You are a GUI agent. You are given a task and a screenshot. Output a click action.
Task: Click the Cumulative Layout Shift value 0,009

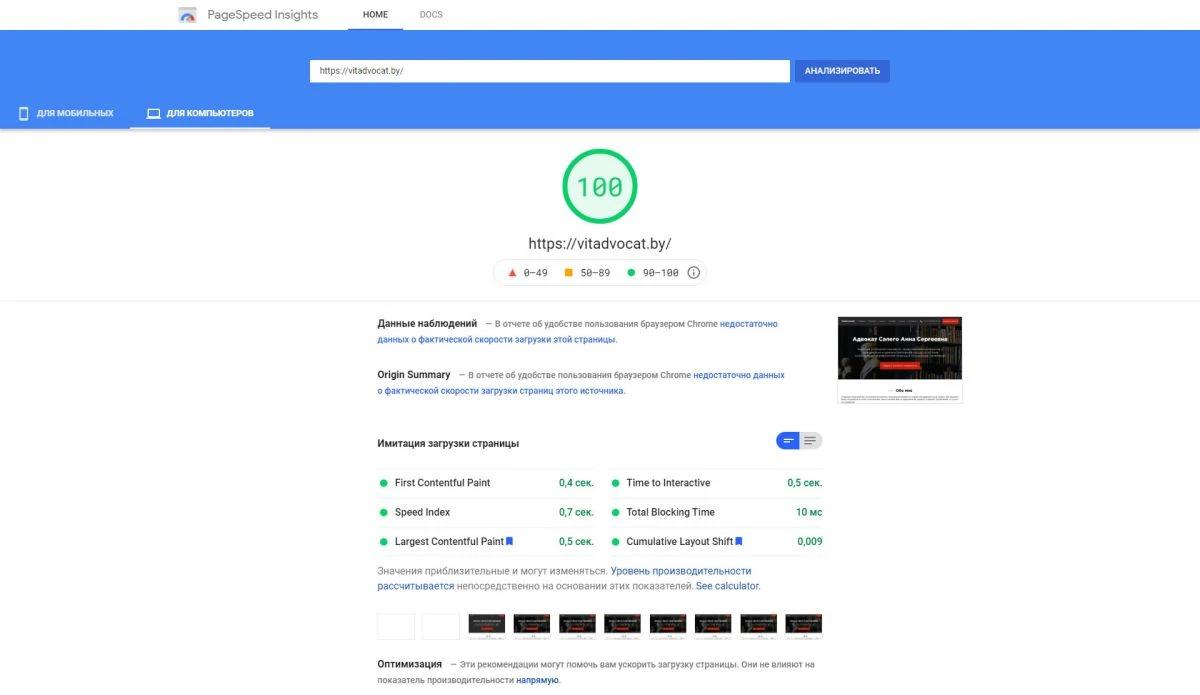point(810,542)
